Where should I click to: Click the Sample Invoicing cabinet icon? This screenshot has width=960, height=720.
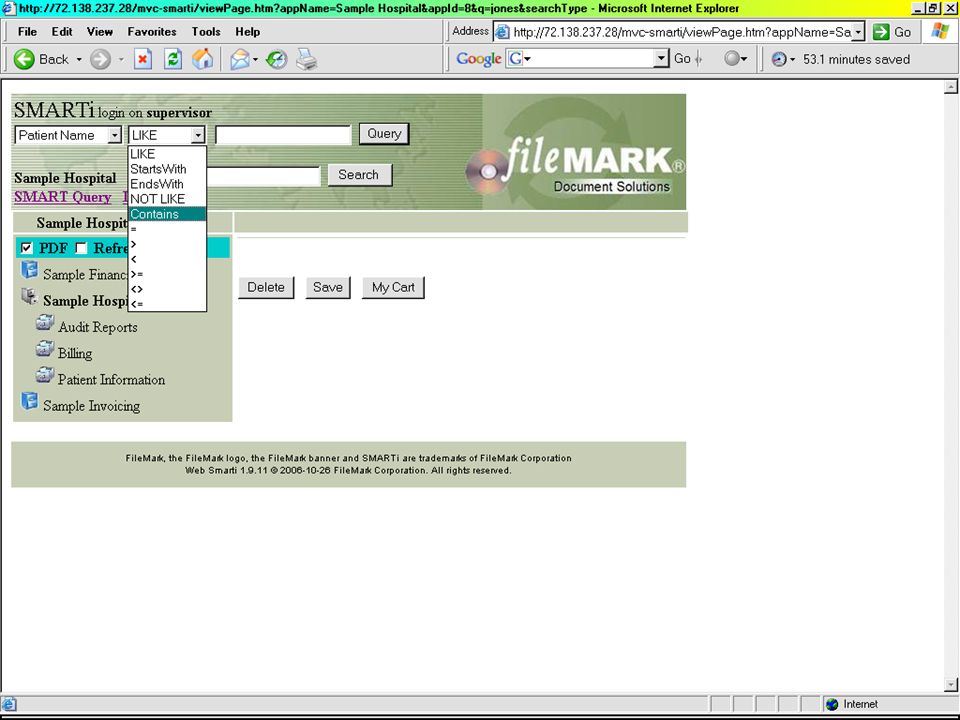point(29,401)
